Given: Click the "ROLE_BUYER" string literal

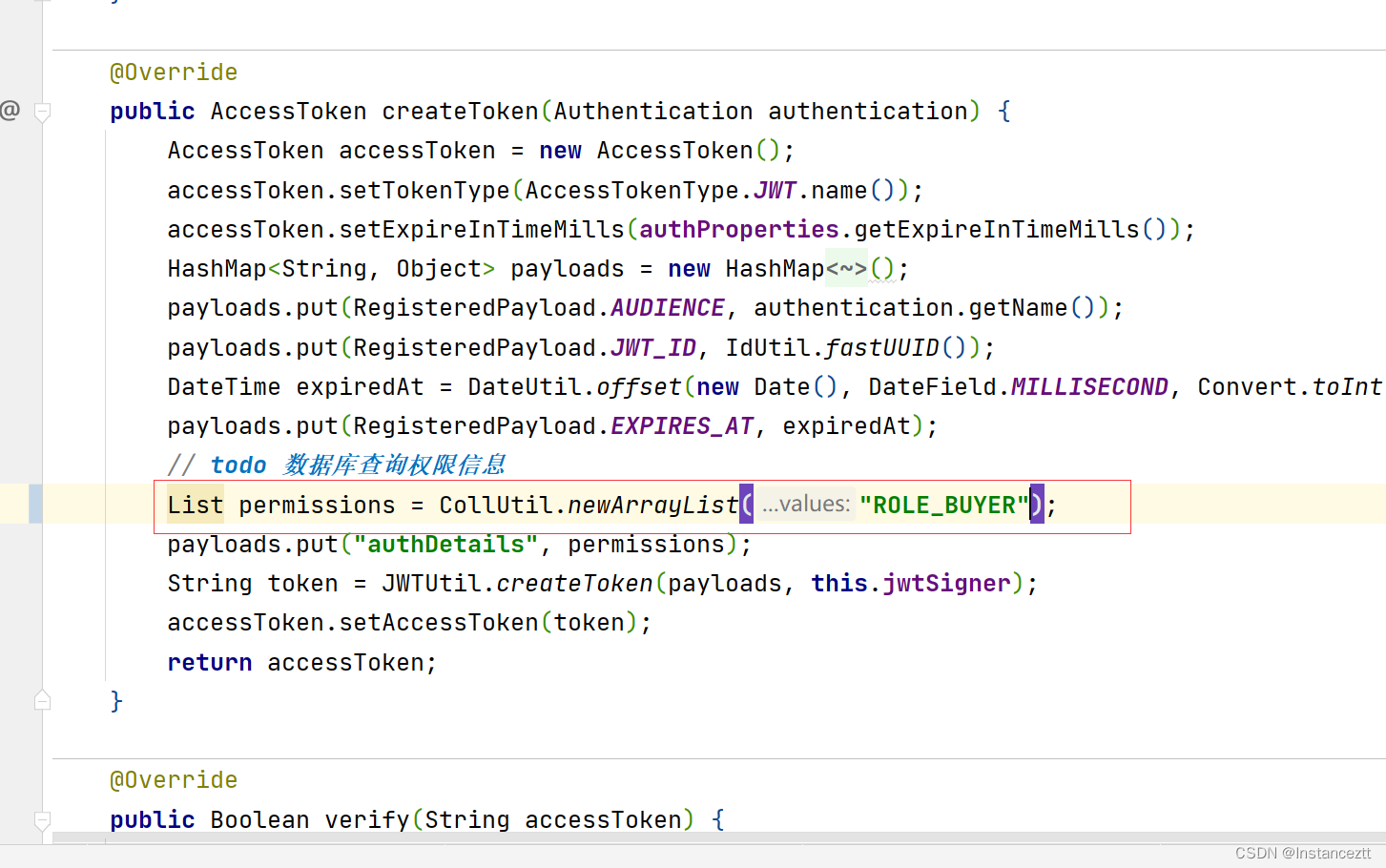Looking at the screenshot, I should (944, 505).
